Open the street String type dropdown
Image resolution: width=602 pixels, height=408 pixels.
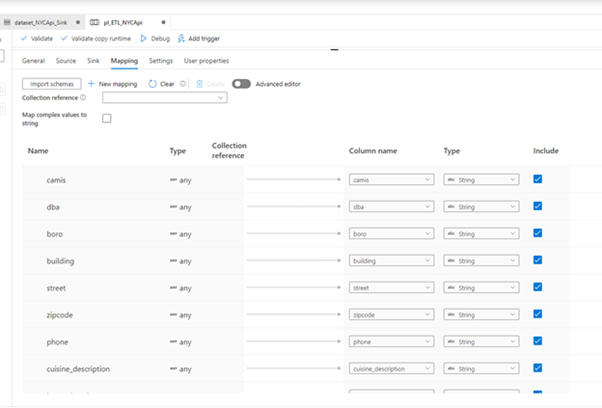pos(481,287)
